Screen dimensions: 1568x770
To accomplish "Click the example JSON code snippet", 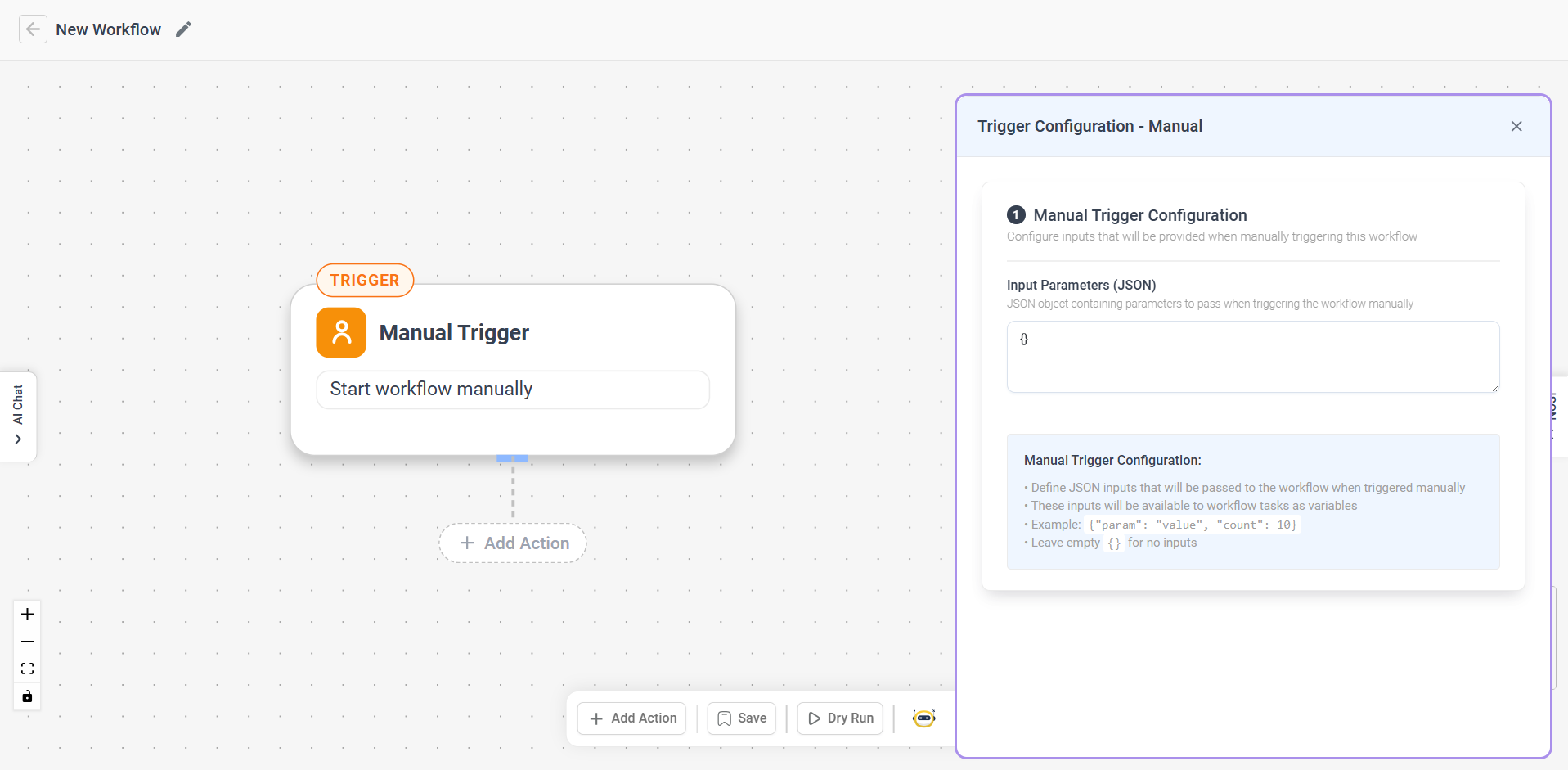I will point(1193,525).
